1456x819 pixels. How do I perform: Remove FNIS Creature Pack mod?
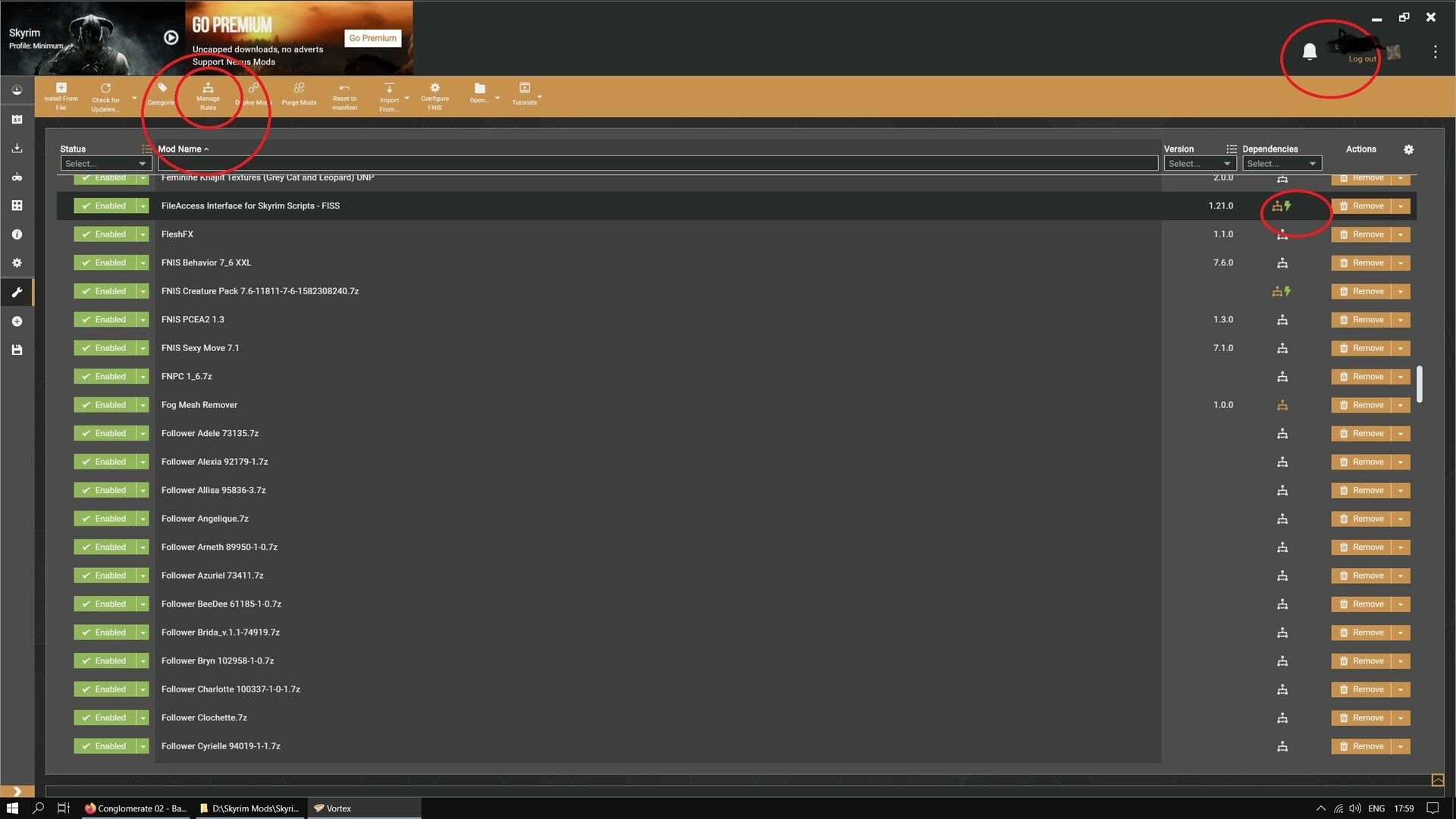click(x=1361, y=291)
